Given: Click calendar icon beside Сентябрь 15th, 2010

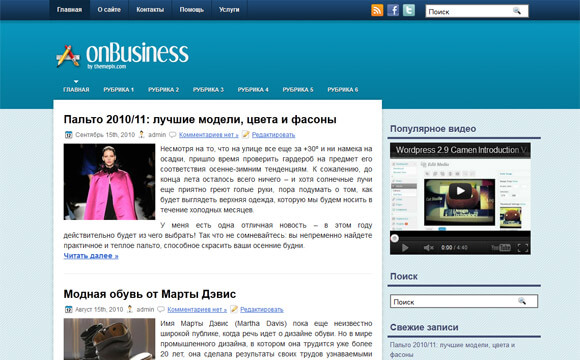Looking at the screenshot, I should point(68,135).
